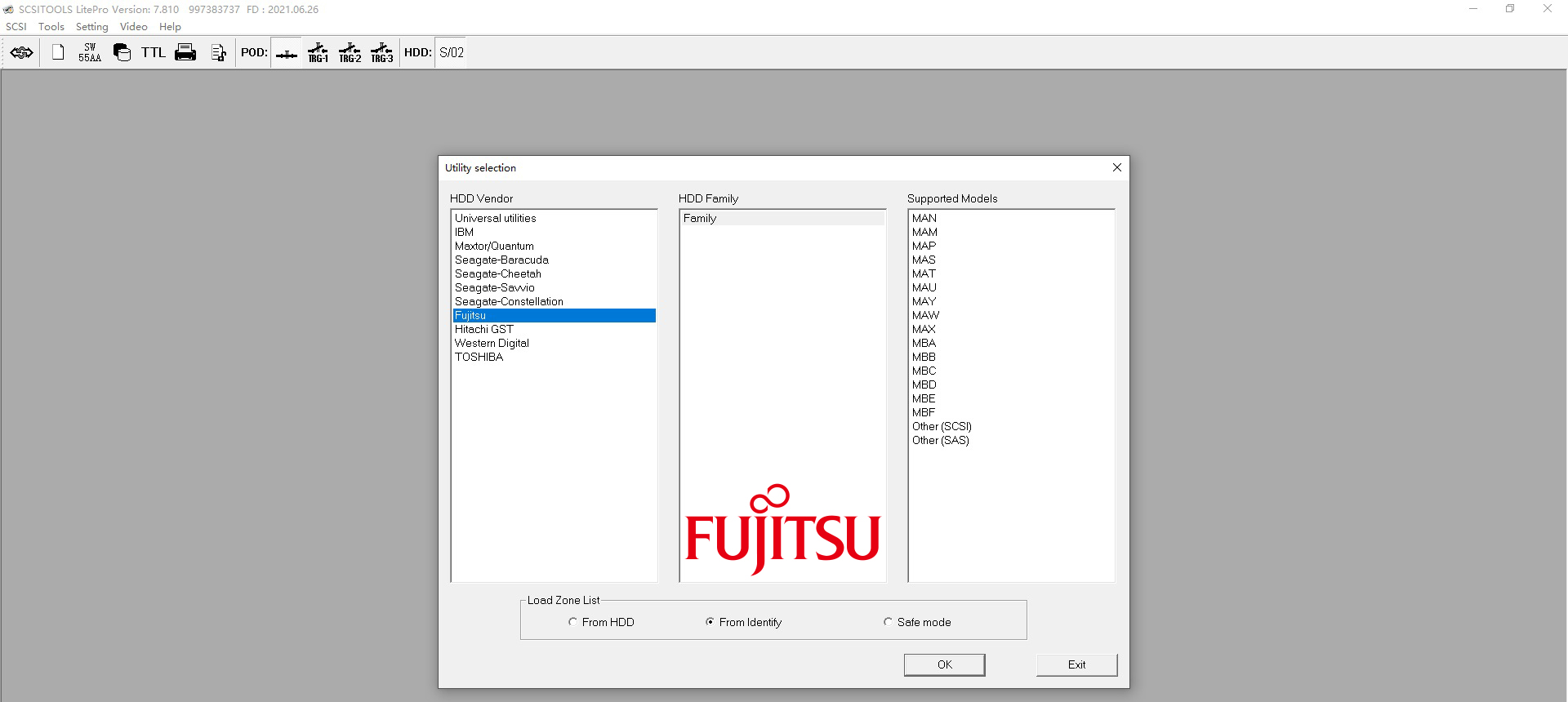Click the blank new document icon

coord(58,52)
